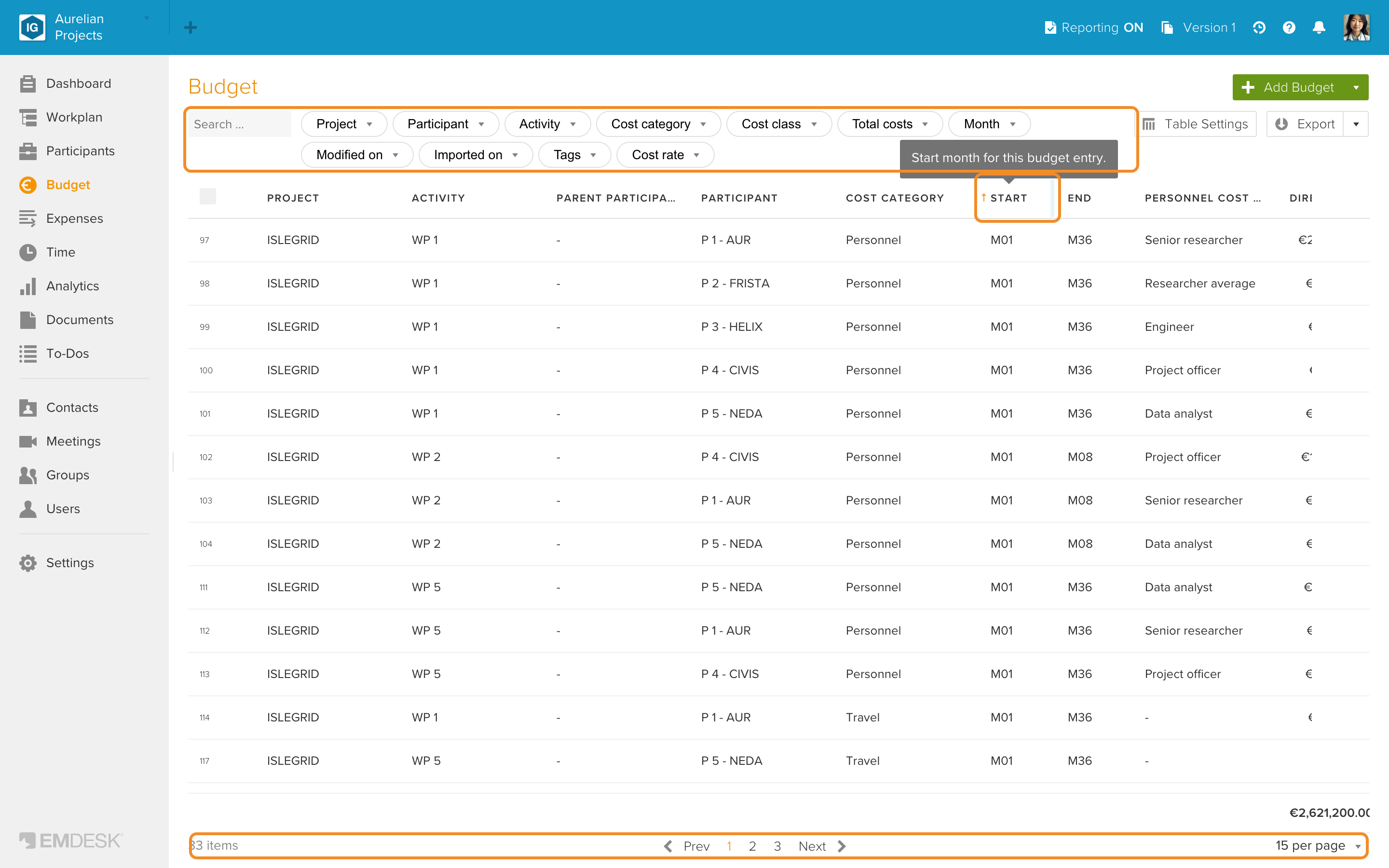The image size is (1389, 868).
Task: Expand the Cost rate filter dropdown
Action: coord(665,155)
